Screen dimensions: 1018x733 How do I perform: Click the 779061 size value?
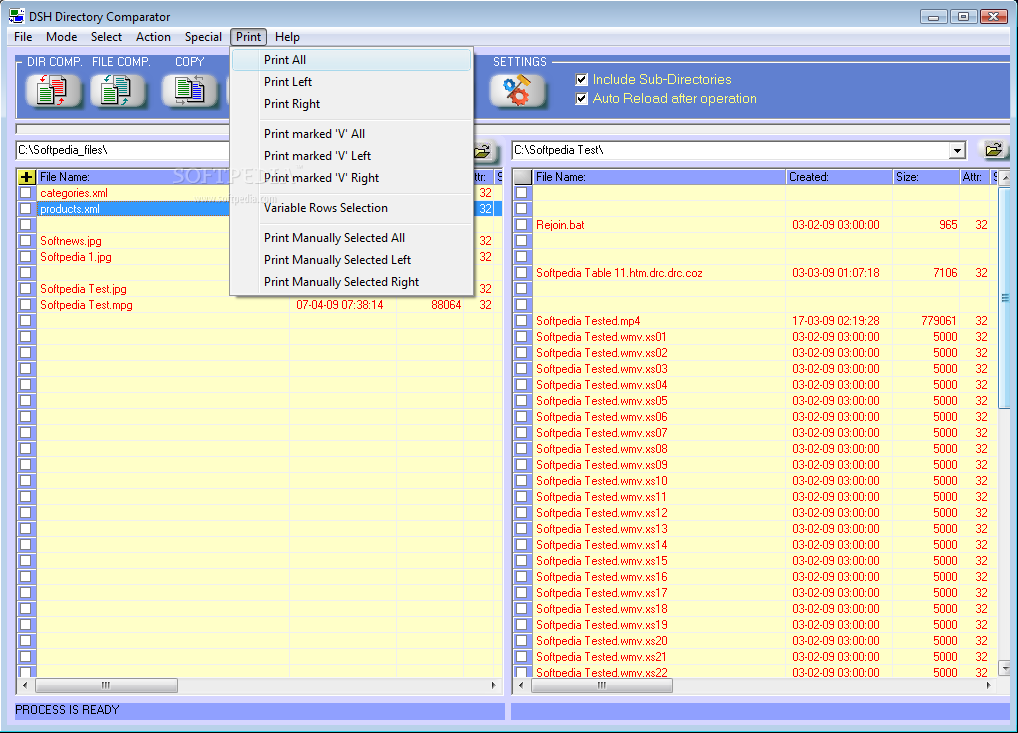tap(939, 321)
